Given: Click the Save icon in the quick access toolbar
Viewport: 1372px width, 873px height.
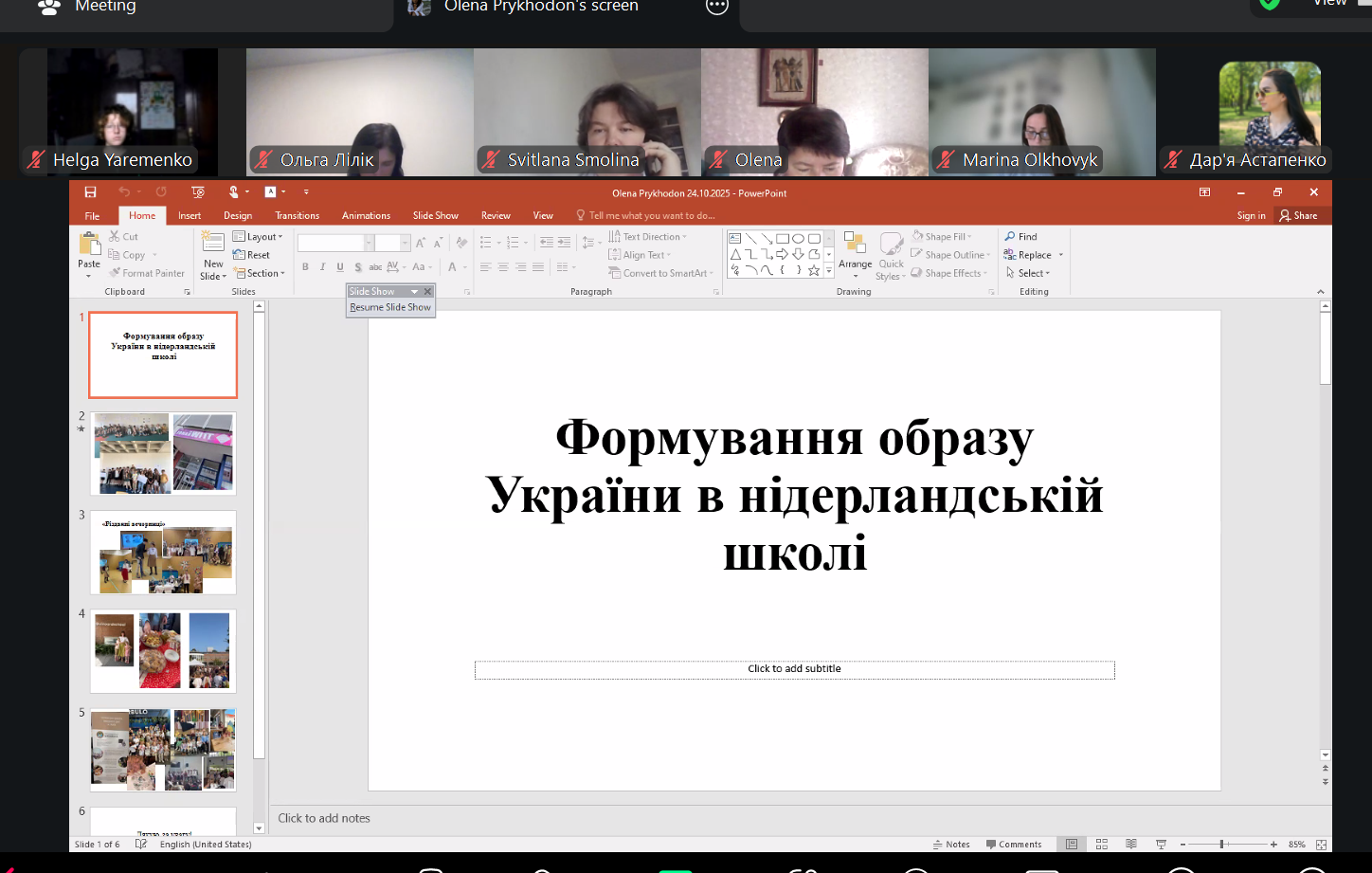Looking at the screenshot, I should [x=90, y=192].
